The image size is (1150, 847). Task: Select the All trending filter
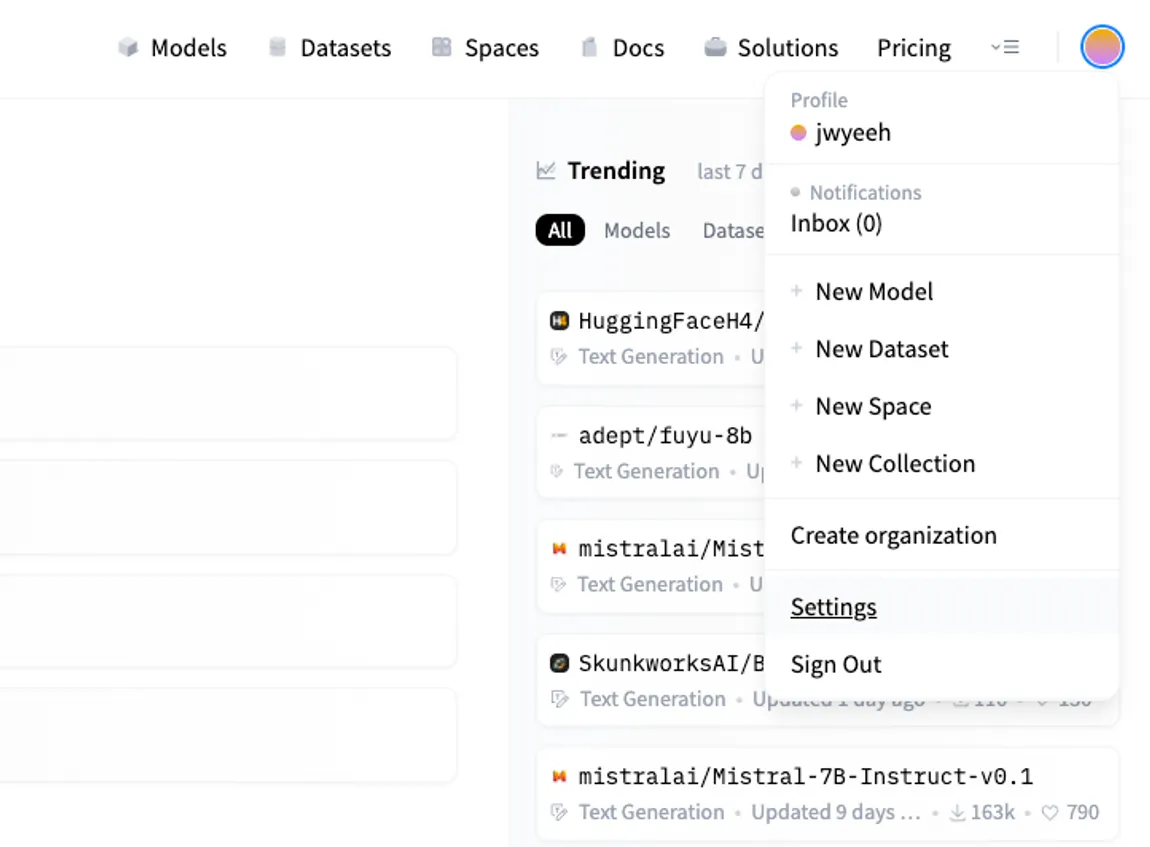point(560,231)
